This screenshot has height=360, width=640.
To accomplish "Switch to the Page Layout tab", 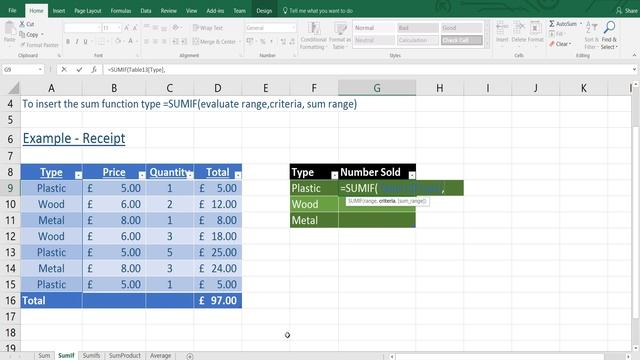I will [87, 11].
